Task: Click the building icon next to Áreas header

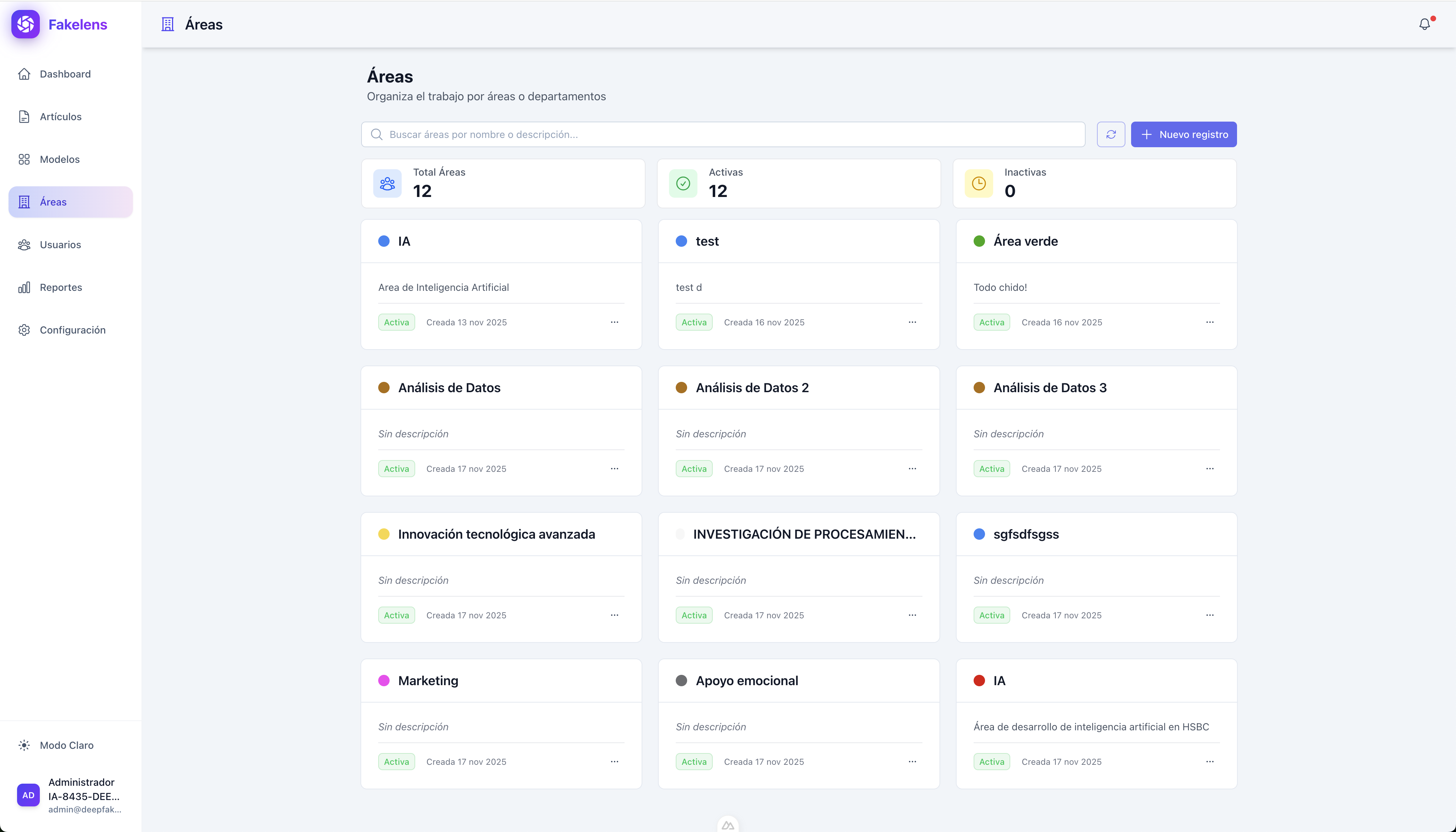Action: (167, 24)
